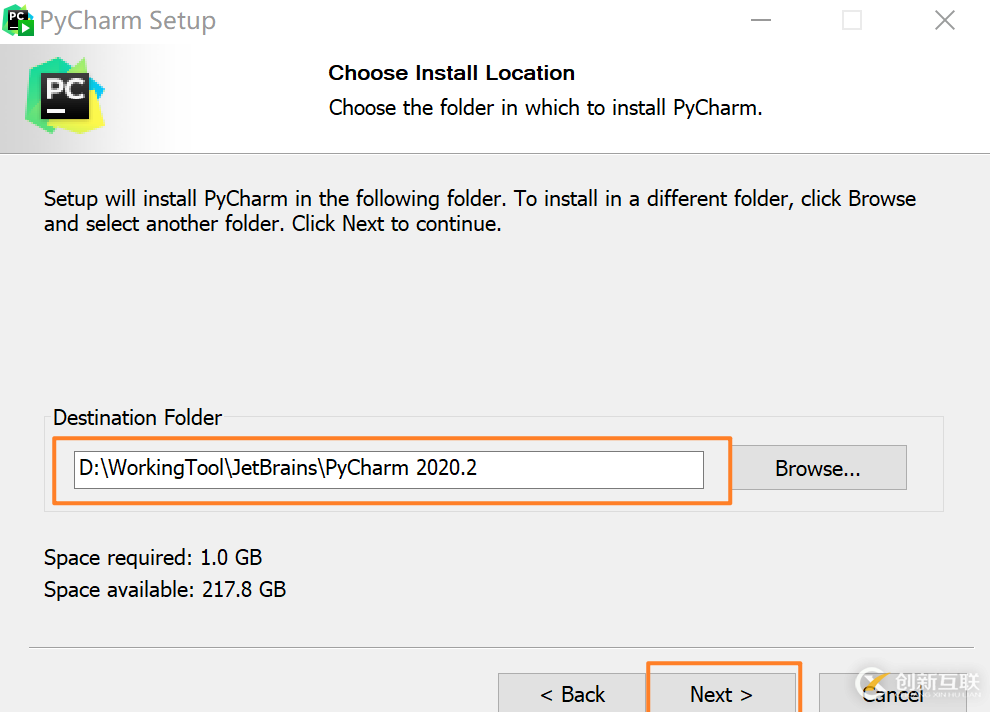Open the Browse dialog for folder selection

(817, 467)
